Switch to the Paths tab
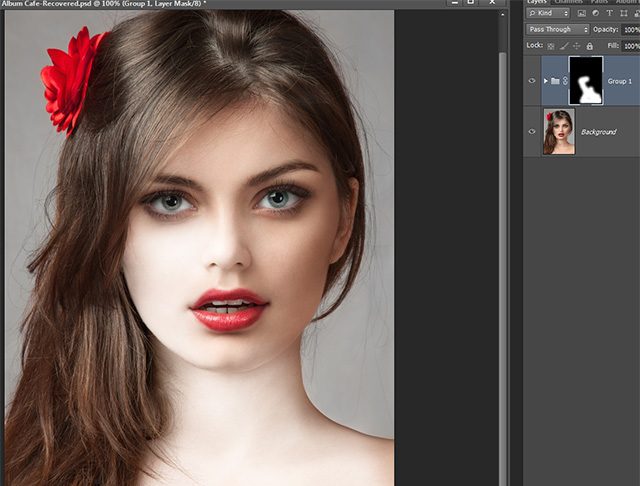The height and width of the screenshot is (486, 640). coord(599,2)
